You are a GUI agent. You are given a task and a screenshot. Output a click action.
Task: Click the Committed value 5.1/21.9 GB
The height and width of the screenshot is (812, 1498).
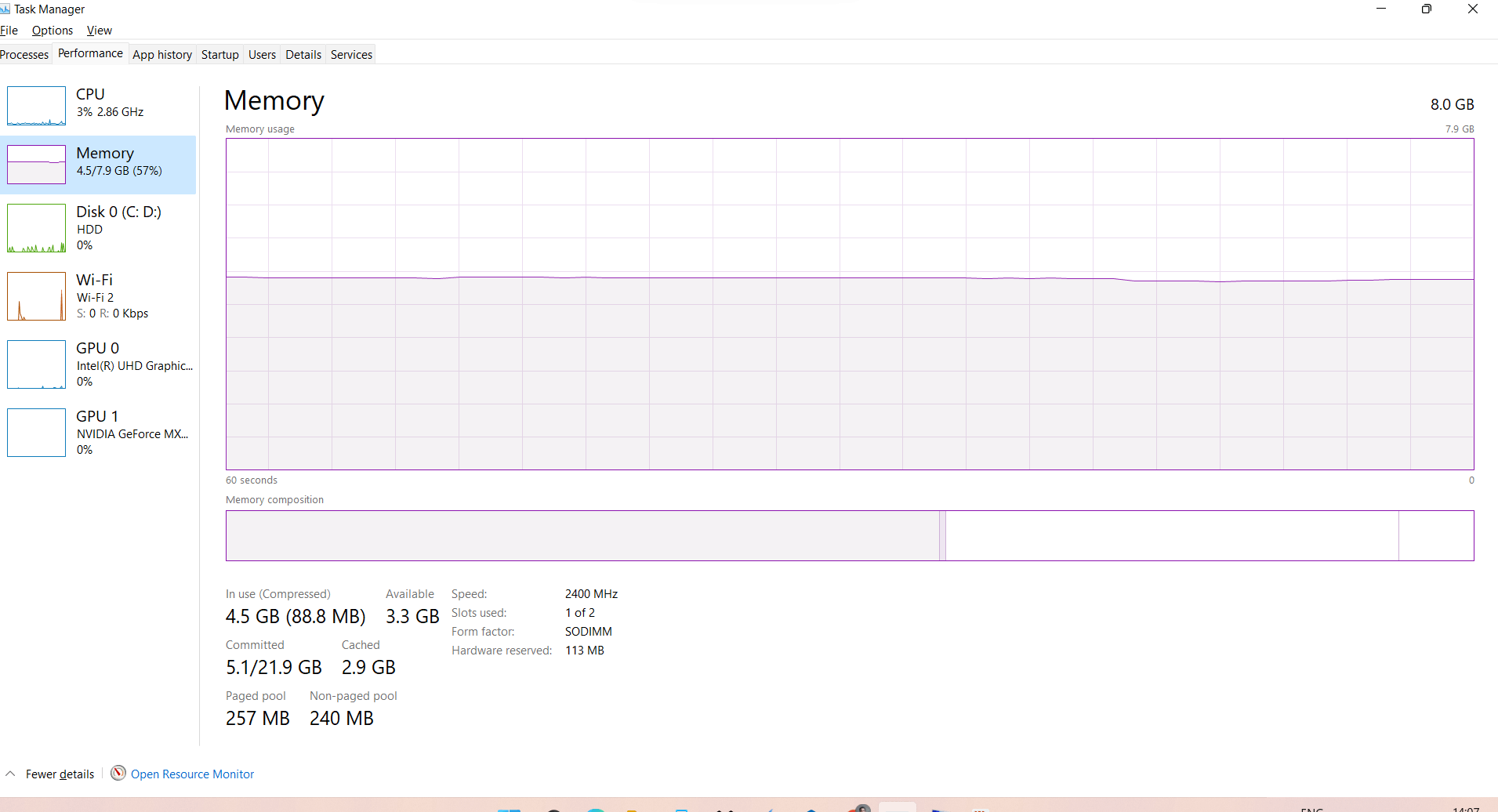point(274,667)
